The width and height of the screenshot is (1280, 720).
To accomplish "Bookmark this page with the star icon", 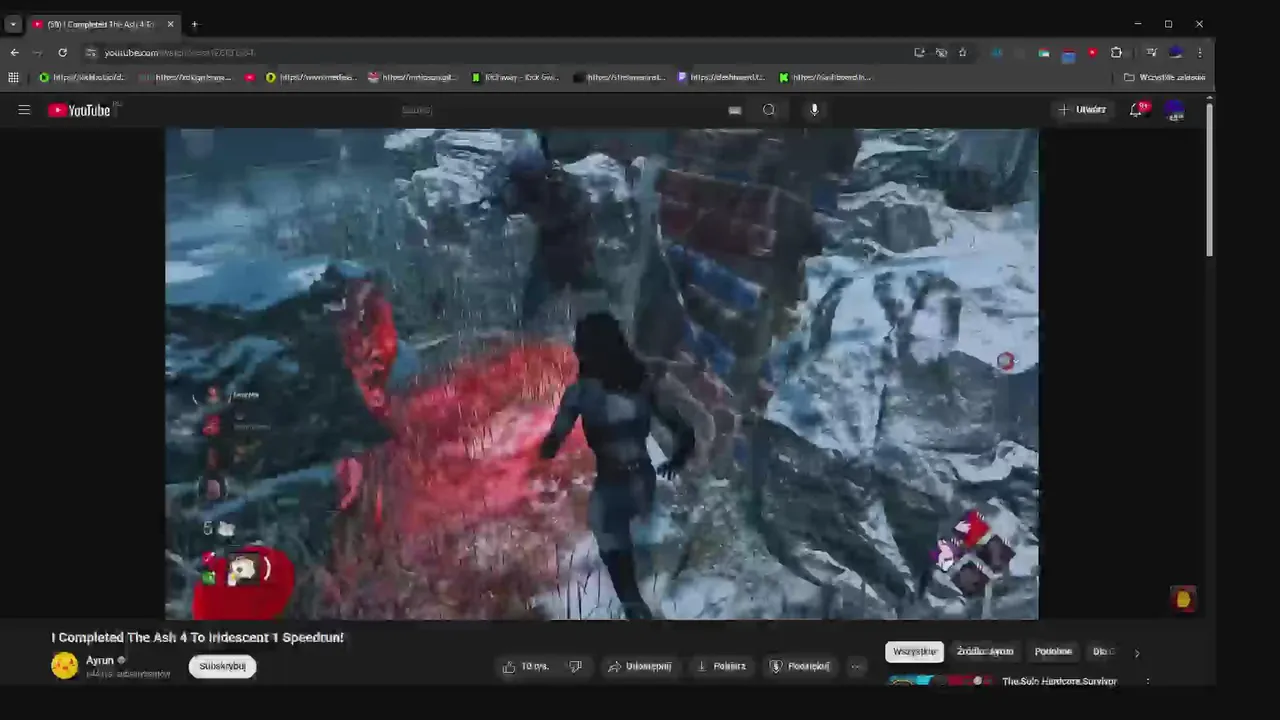I will [962, 52].
